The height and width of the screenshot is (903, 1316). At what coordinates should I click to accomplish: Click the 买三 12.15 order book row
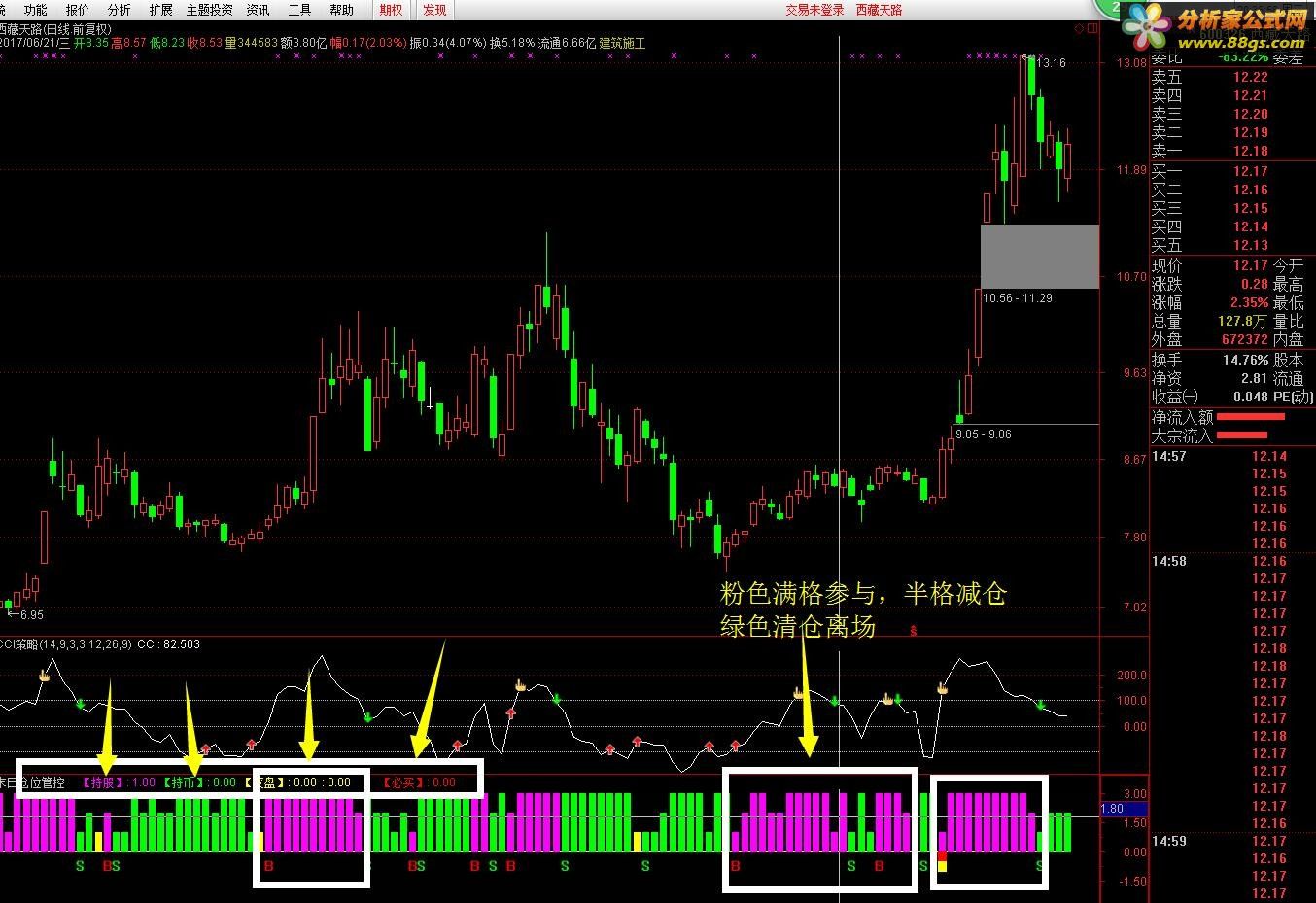click(x=1210, y=208)
